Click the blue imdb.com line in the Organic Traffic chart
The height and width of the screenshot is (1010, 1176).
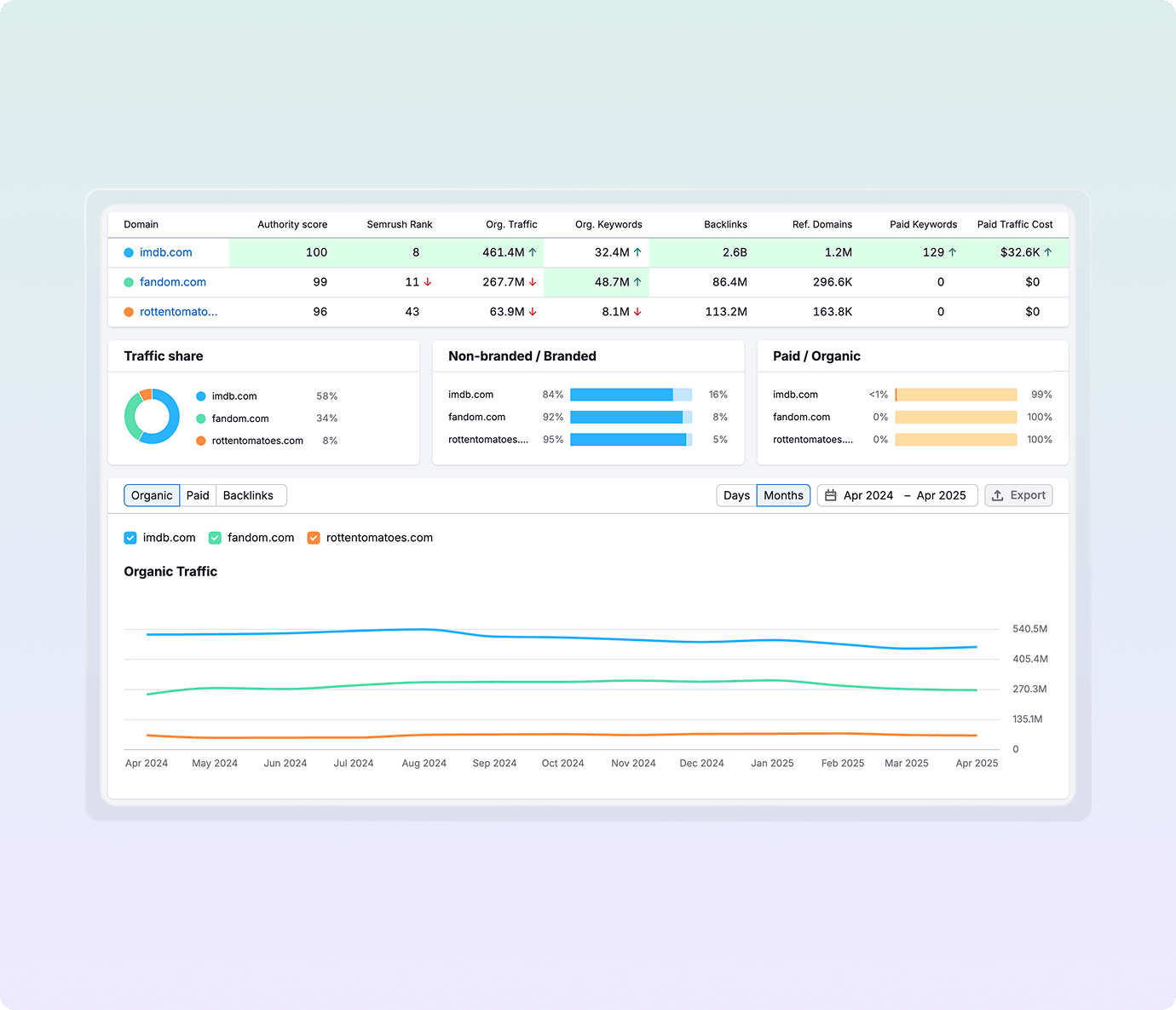[562, 638]
